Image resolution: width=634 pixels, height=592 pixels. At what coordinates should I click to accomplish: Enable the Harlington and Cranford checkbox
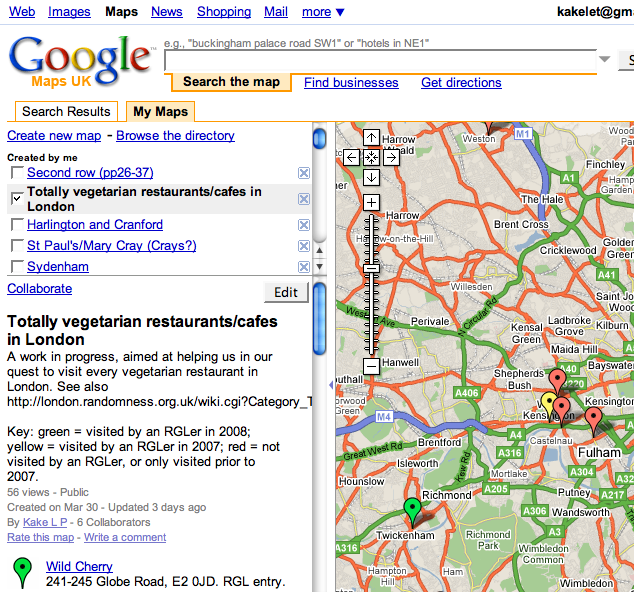coord(17,225)
